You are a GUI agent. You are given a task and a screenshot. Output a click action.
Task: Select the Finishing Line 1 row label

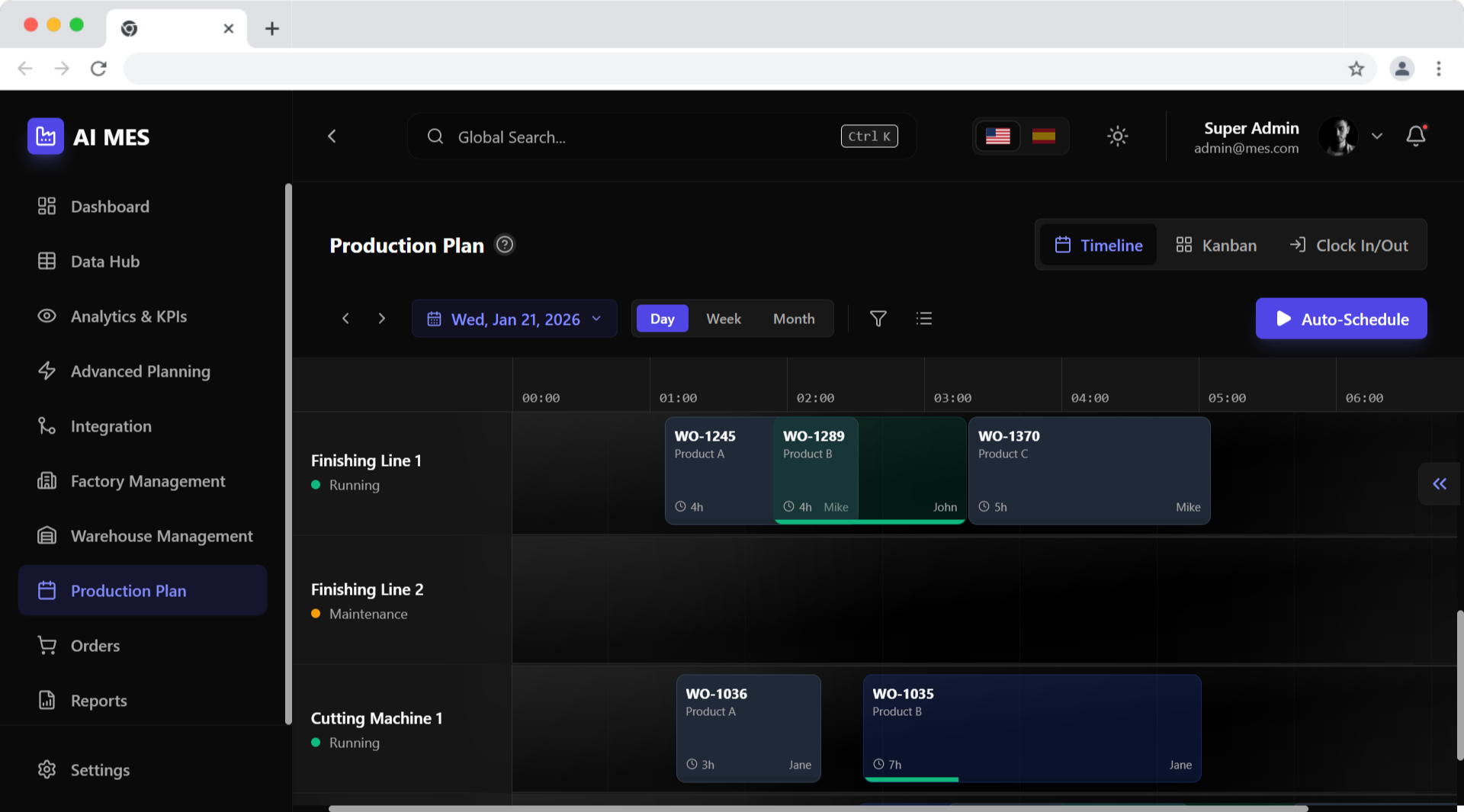[x=366, y=461]
